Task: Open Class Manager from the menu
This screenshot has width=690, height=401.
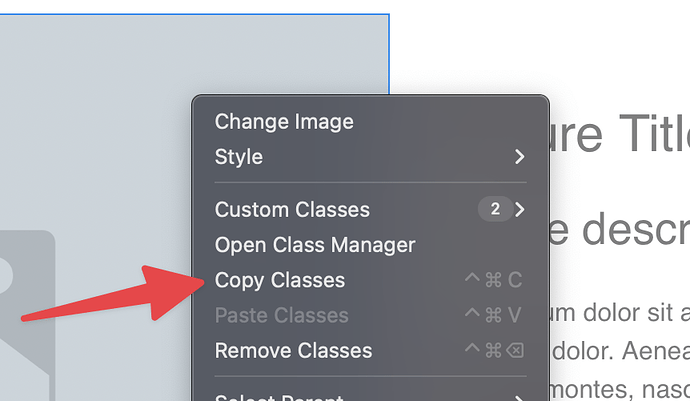Action: pyautogui.click(x=315, y=245)
